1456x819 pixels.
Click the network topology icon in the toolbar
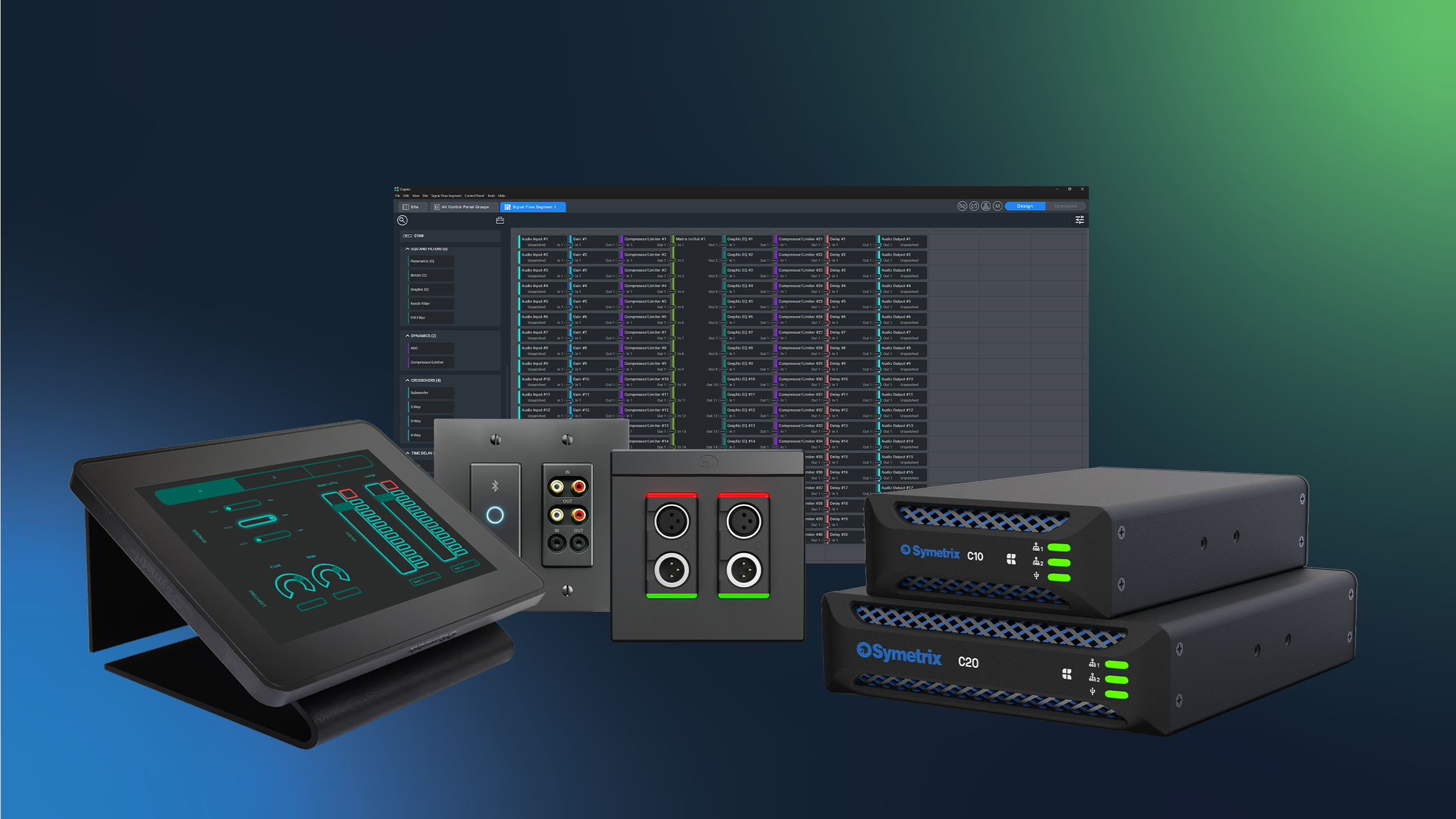point(986,207)
